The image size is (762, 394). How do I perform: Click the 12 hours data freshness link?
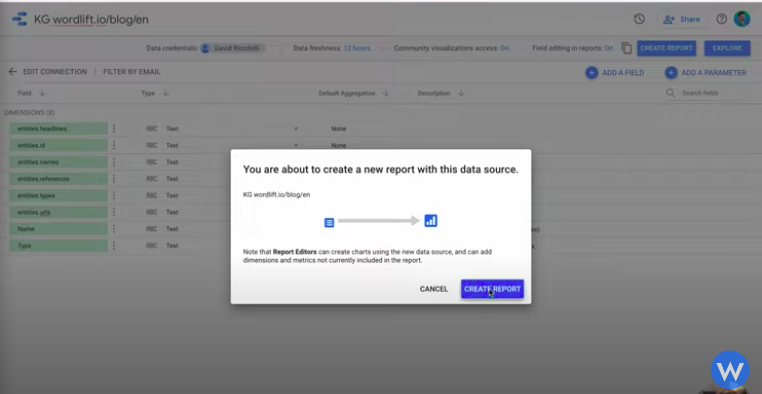click(357, 48)
